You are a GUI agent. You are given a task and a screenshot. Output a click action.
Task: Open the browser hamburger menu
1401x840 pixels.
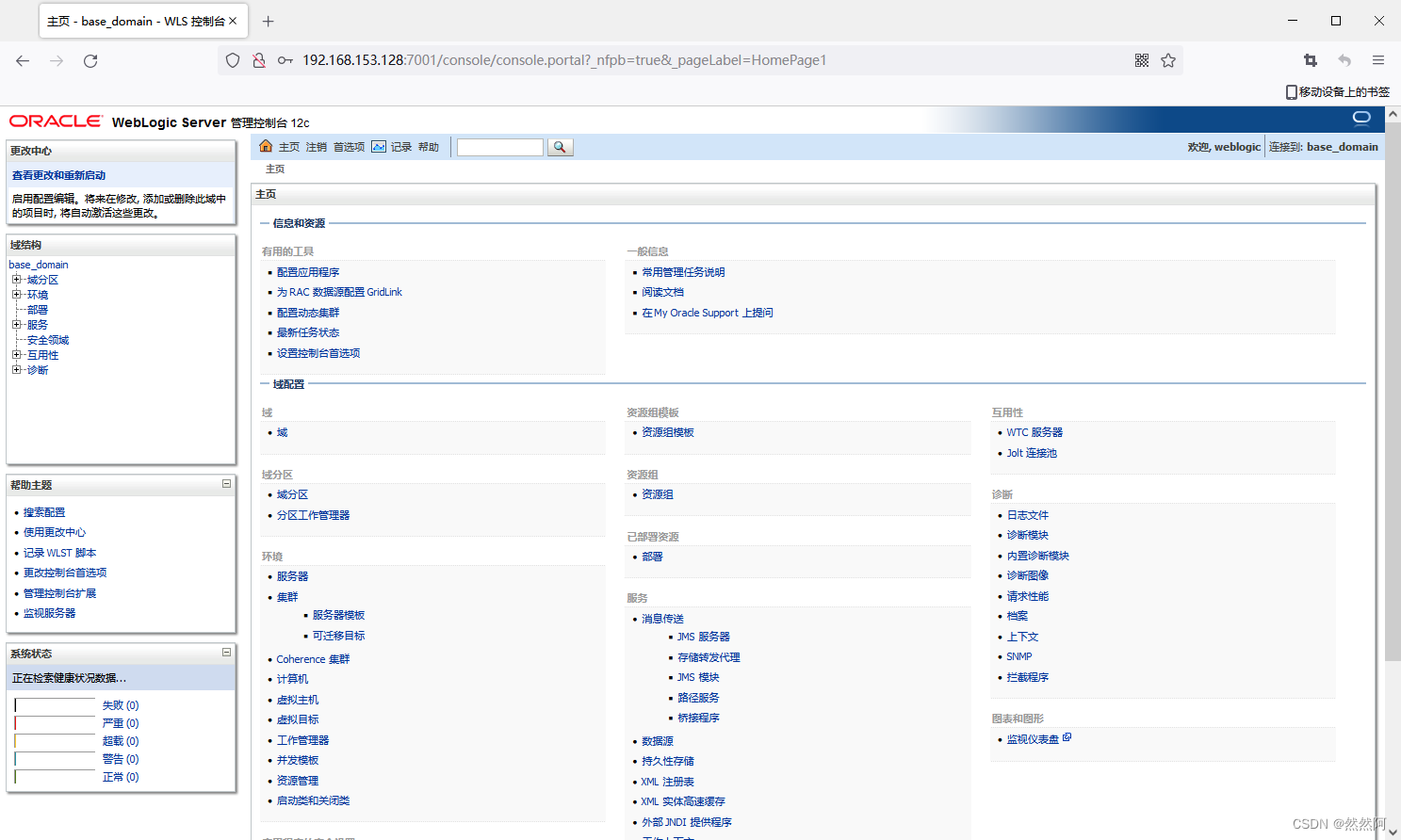(x=1378, y=60)
